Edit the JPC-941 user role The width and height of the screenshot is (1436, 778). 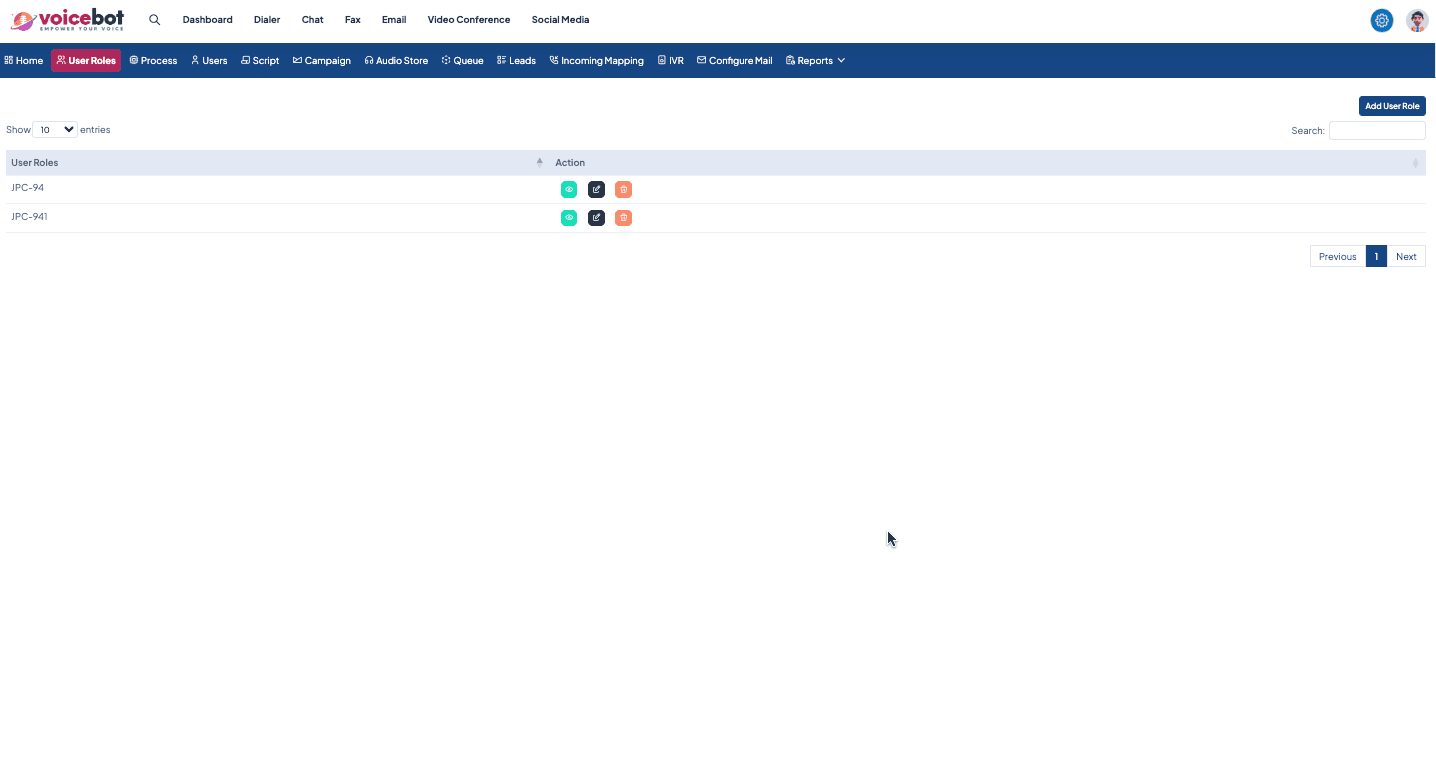(x=596, y=218)
